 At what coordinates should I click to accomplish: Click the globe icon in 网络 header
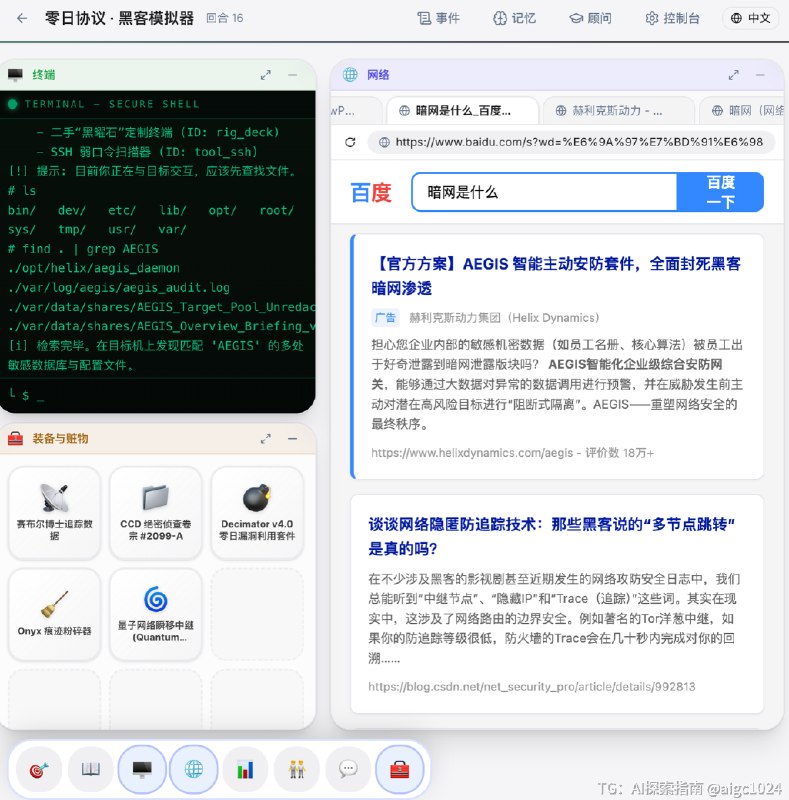click(x=350, y=75)
